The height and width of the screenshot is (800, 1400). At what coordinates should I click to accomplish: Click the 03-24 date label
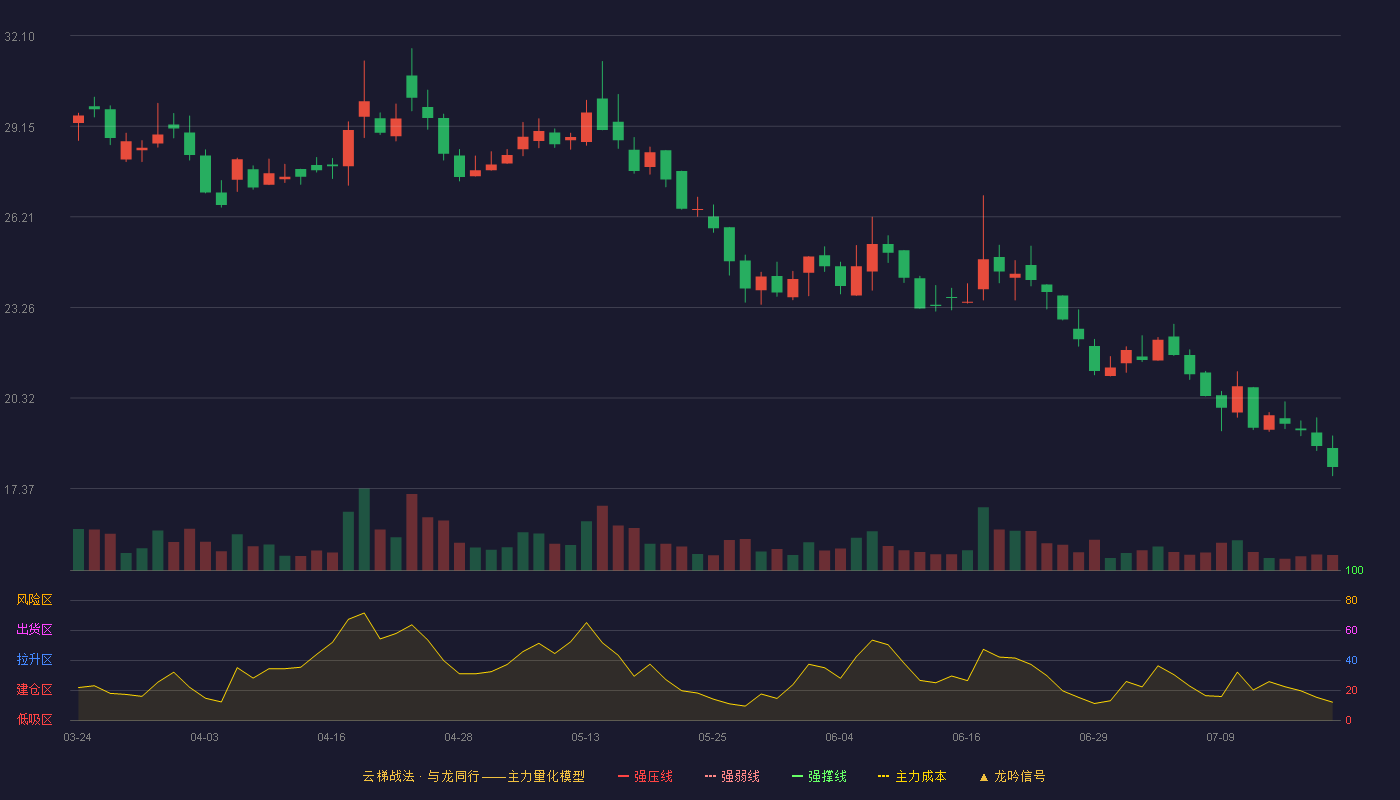click(x=78, y=737)
